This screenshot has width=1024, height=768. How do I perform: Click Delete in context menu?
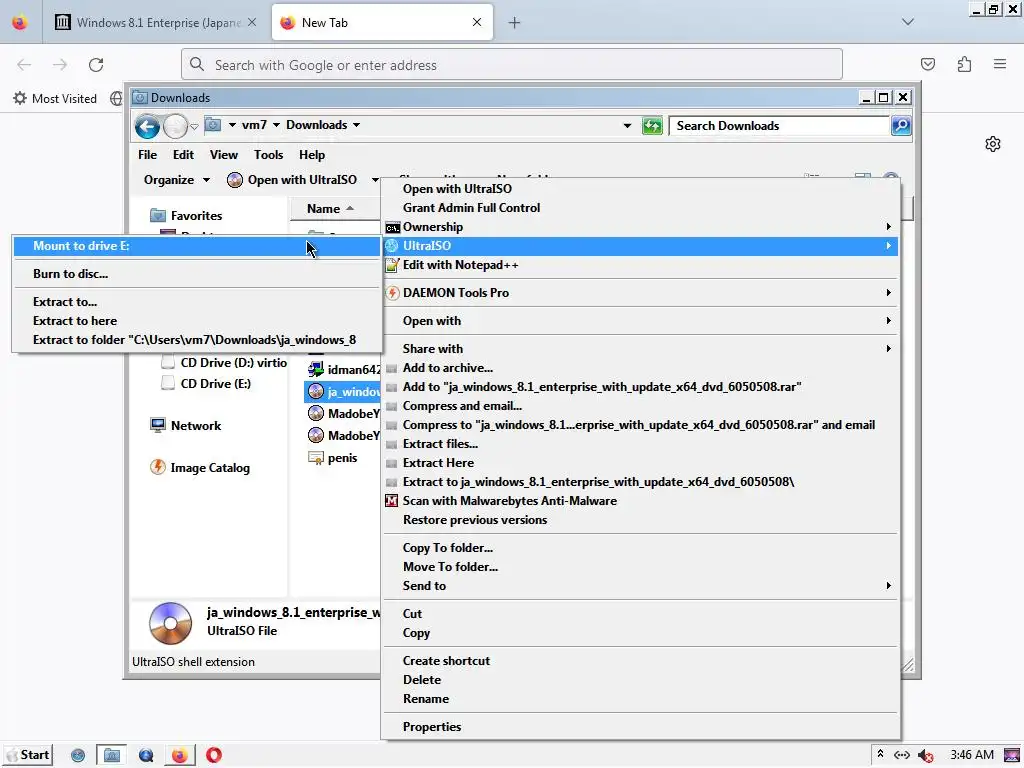tap(642, 680)
